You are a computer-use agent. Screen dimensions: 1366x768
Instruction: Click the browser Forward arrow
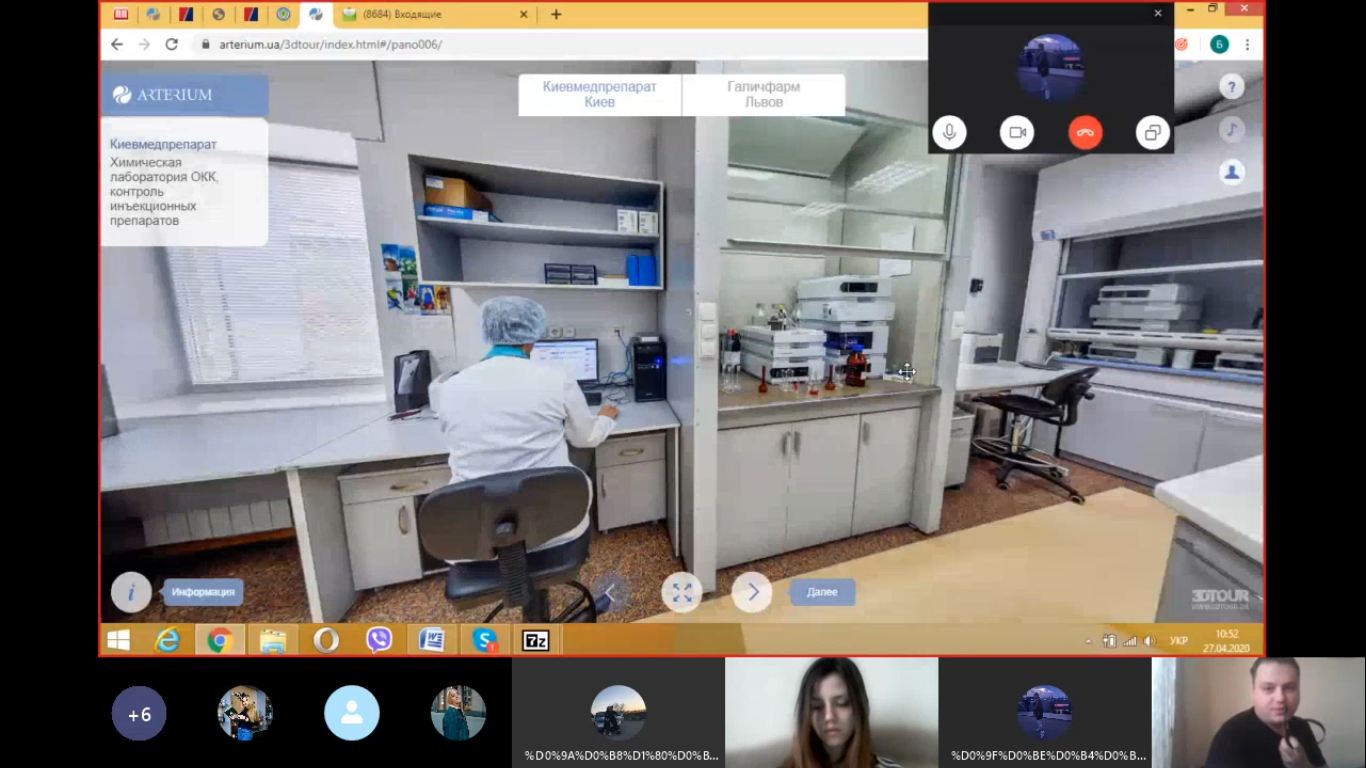click(x=144, y=44)
